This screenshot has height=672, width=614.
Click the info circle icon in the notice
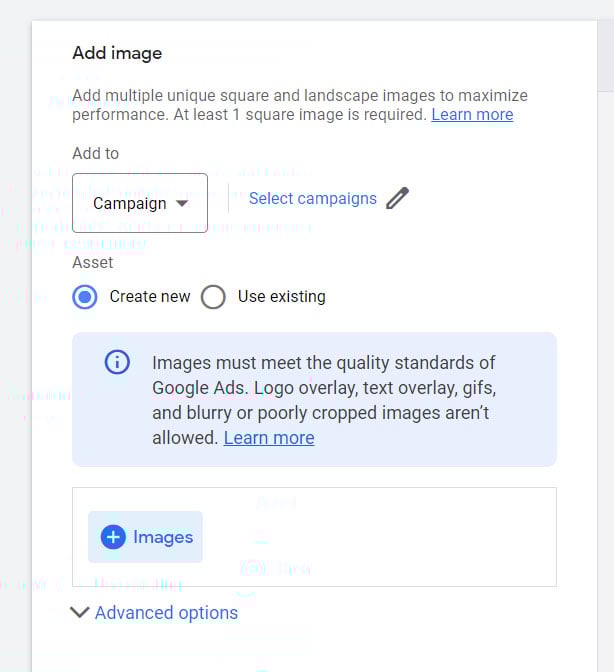117,362
